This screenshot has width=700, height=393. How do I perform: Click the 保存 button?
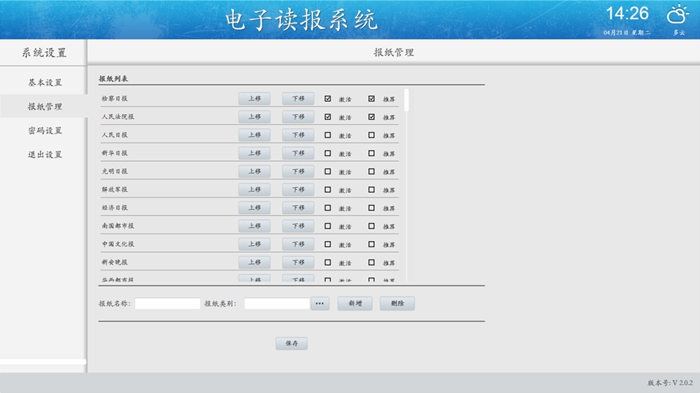pos(292,343)
